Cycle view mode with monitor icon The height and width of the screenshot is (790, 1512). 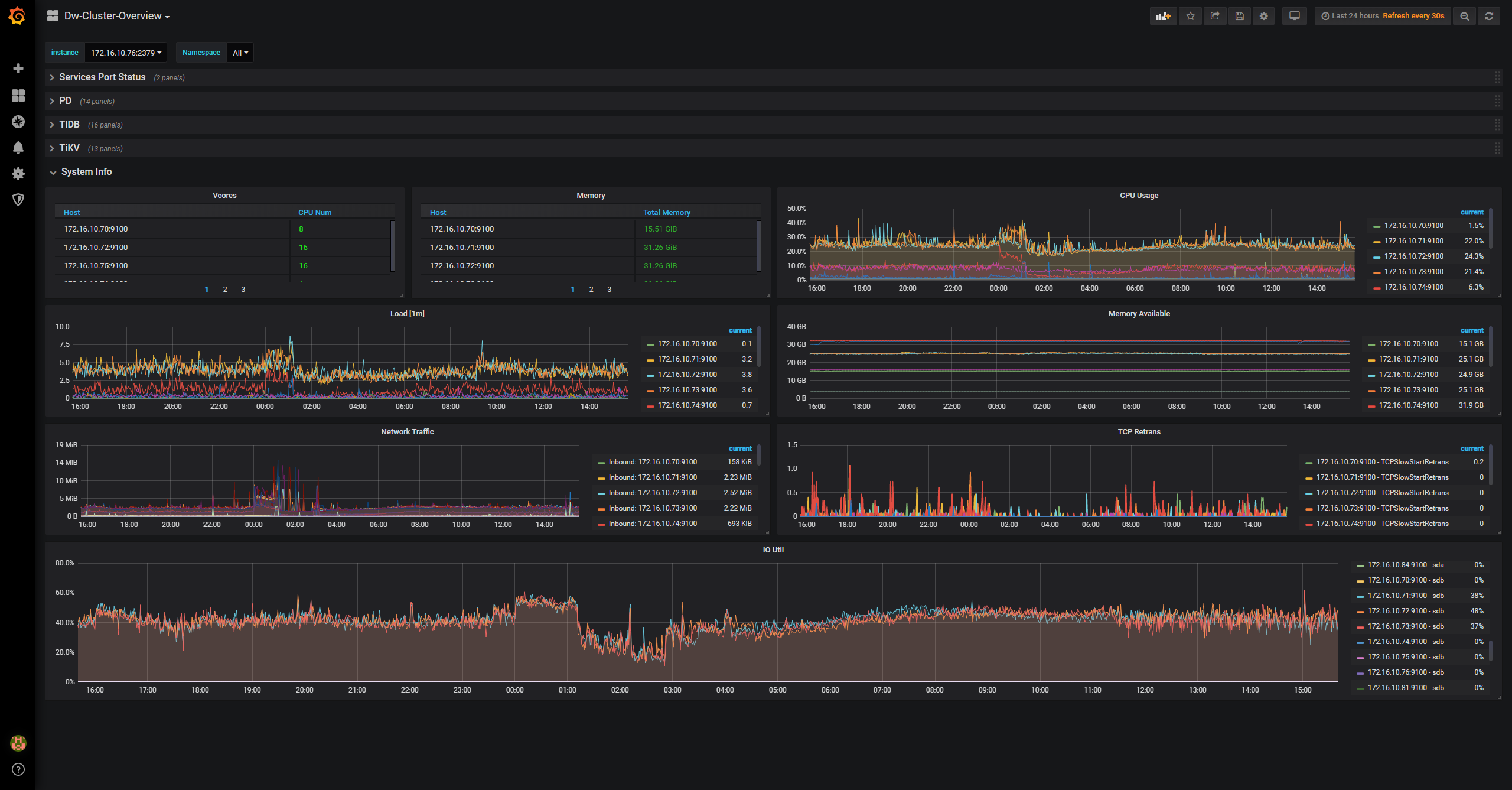tap(1294, 16)
